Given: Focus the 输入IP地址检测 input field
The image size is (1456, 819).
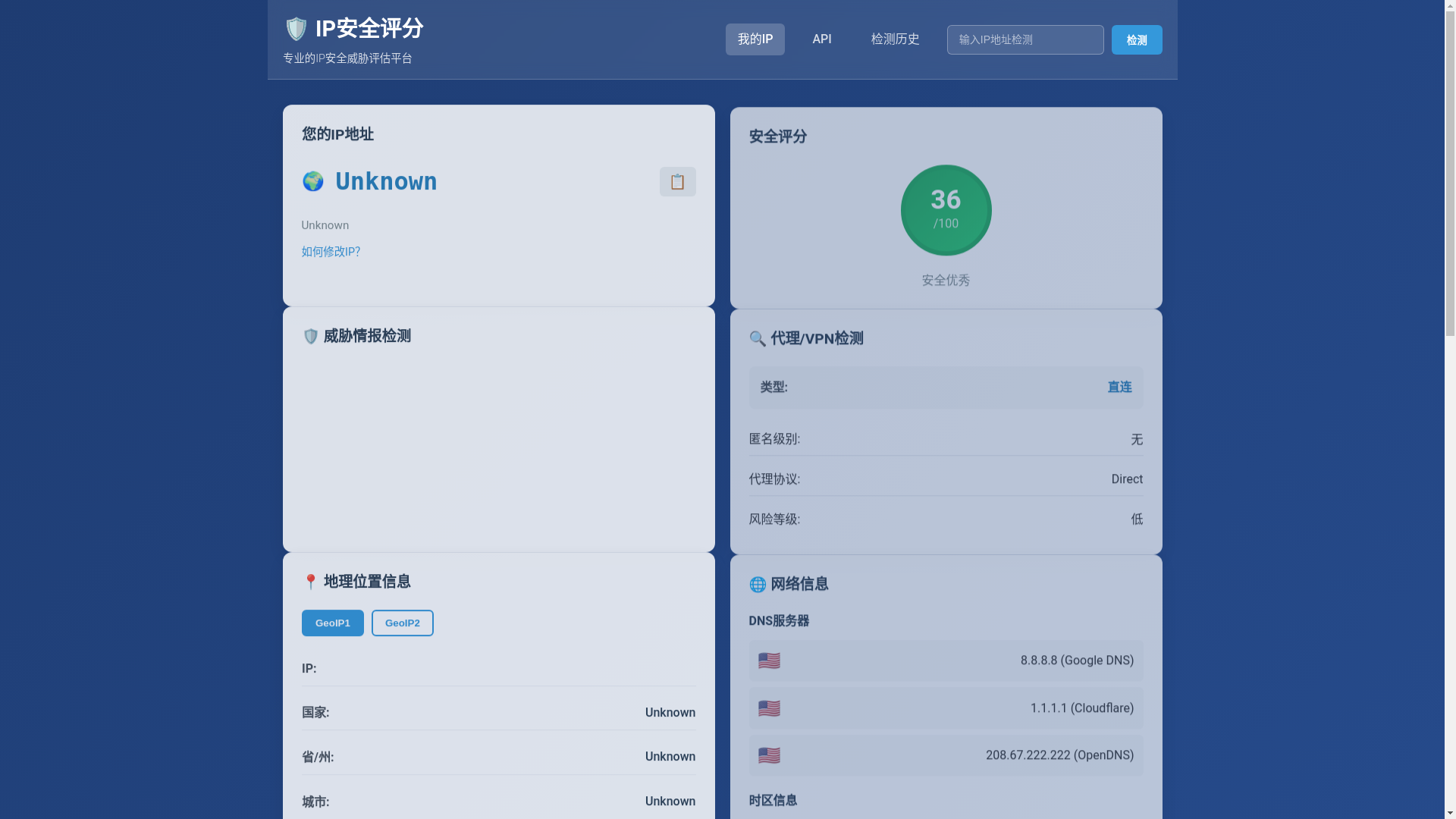Looking at the screenshot, I should click(1025, 40).
